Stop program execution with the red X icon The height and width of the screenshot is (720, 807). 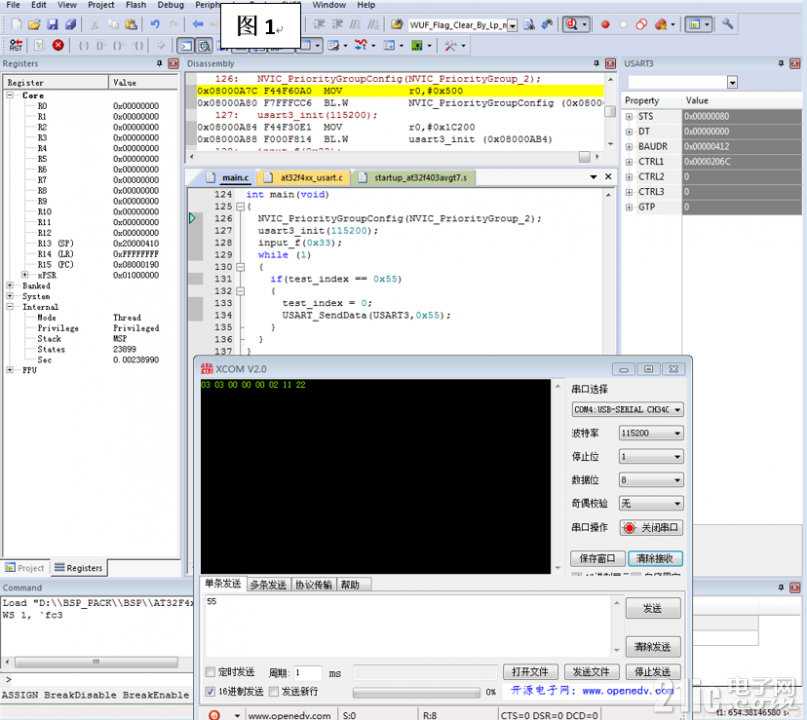(58, 45)
